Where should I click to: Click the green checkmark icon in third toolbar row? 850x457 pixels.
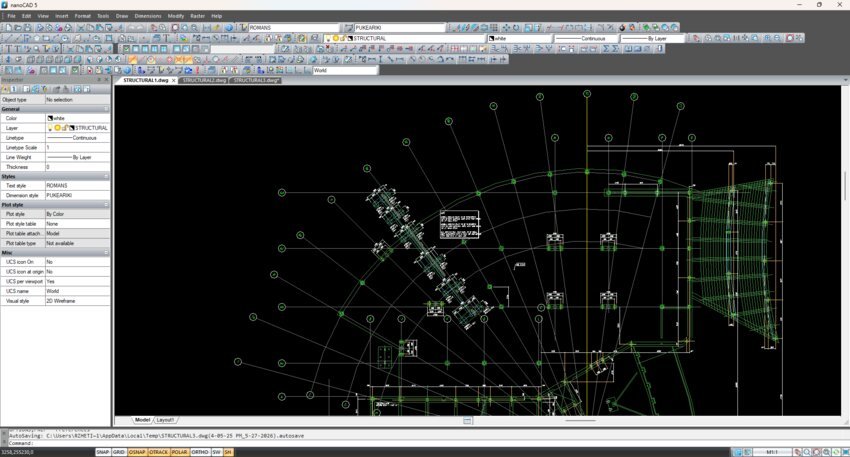pyautogui.click(x=126, y=49)
